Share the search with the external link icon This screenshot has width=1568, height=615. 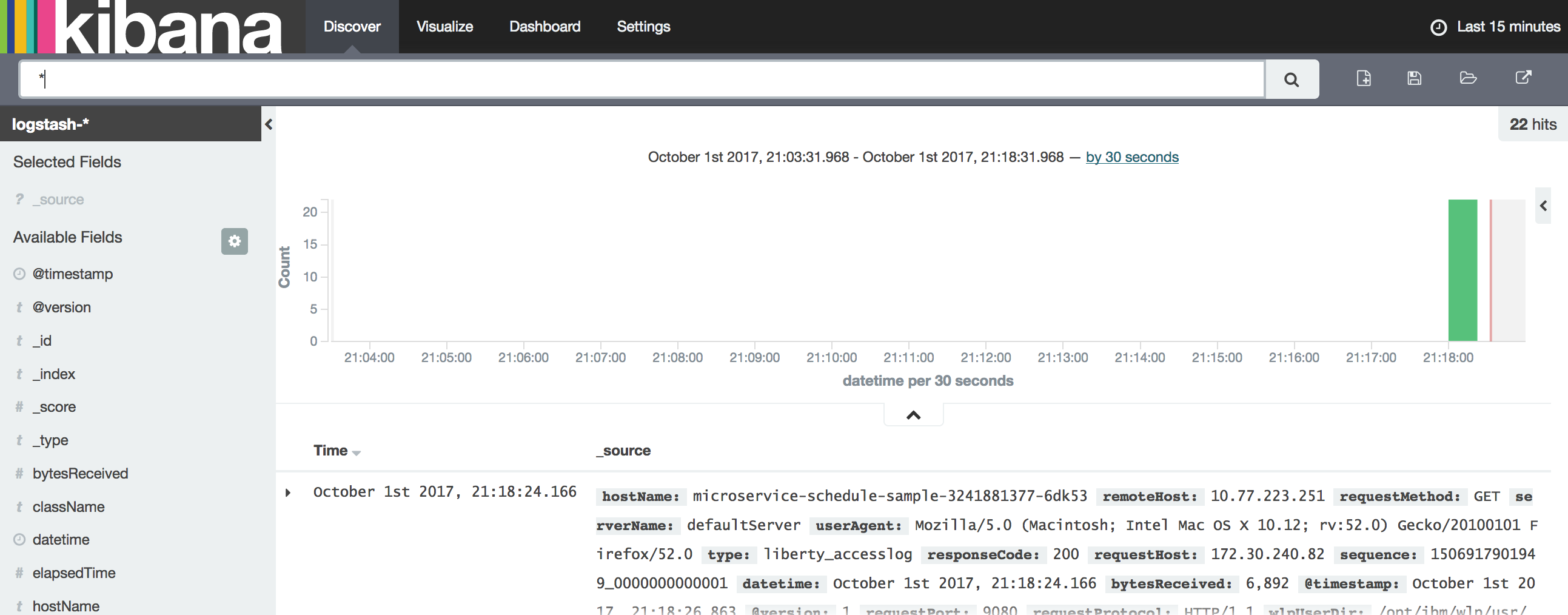click(x=1523, y=78)
